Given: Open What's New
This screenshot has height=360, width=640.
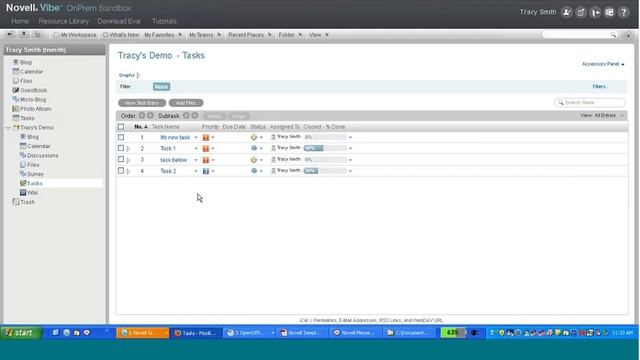Looking at the screenshot, I should pos(121,35).
